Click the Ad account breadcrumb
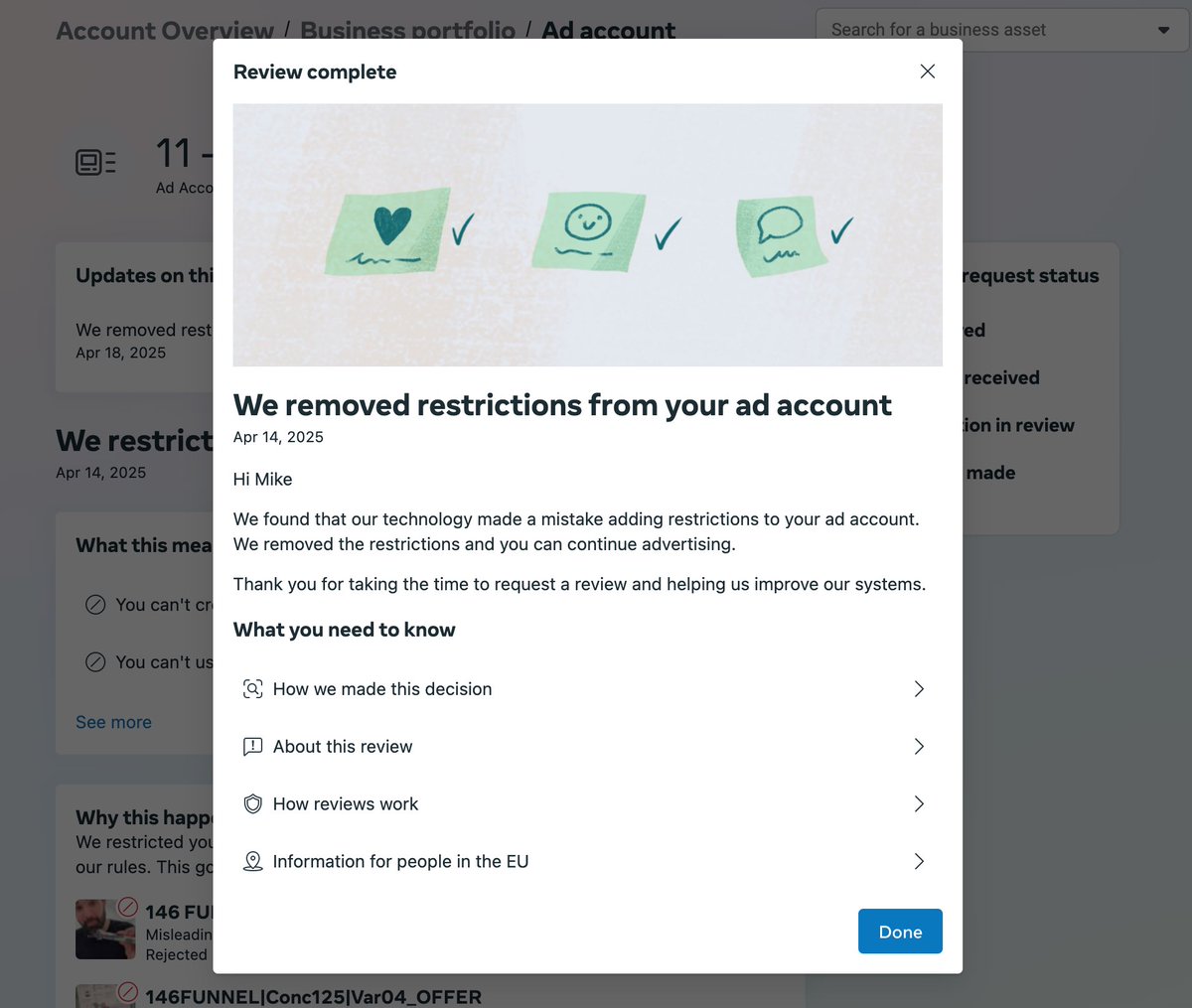The height and width of the screenshot is (1008, 1192). pyautogui.click(x=609, y=31)
